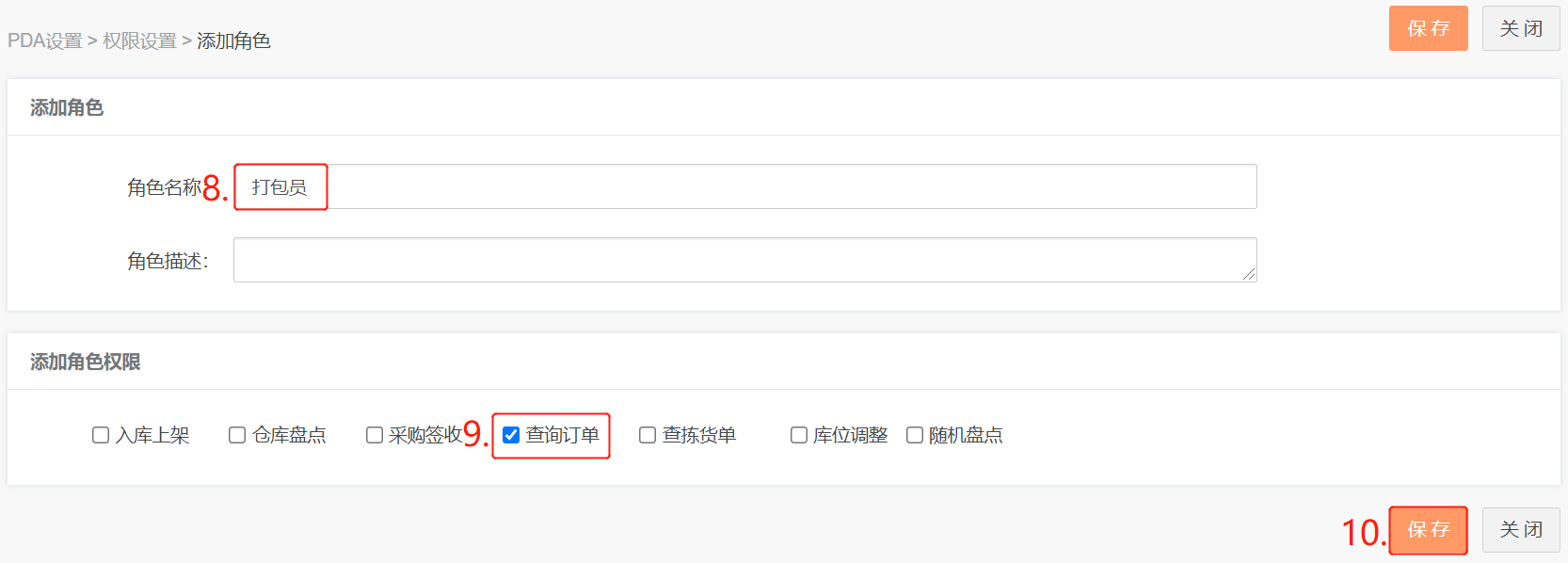This screenshot has height=563, width=1568.
Task: Tick the 采购签收 checkbox
Action: (375, 435)
